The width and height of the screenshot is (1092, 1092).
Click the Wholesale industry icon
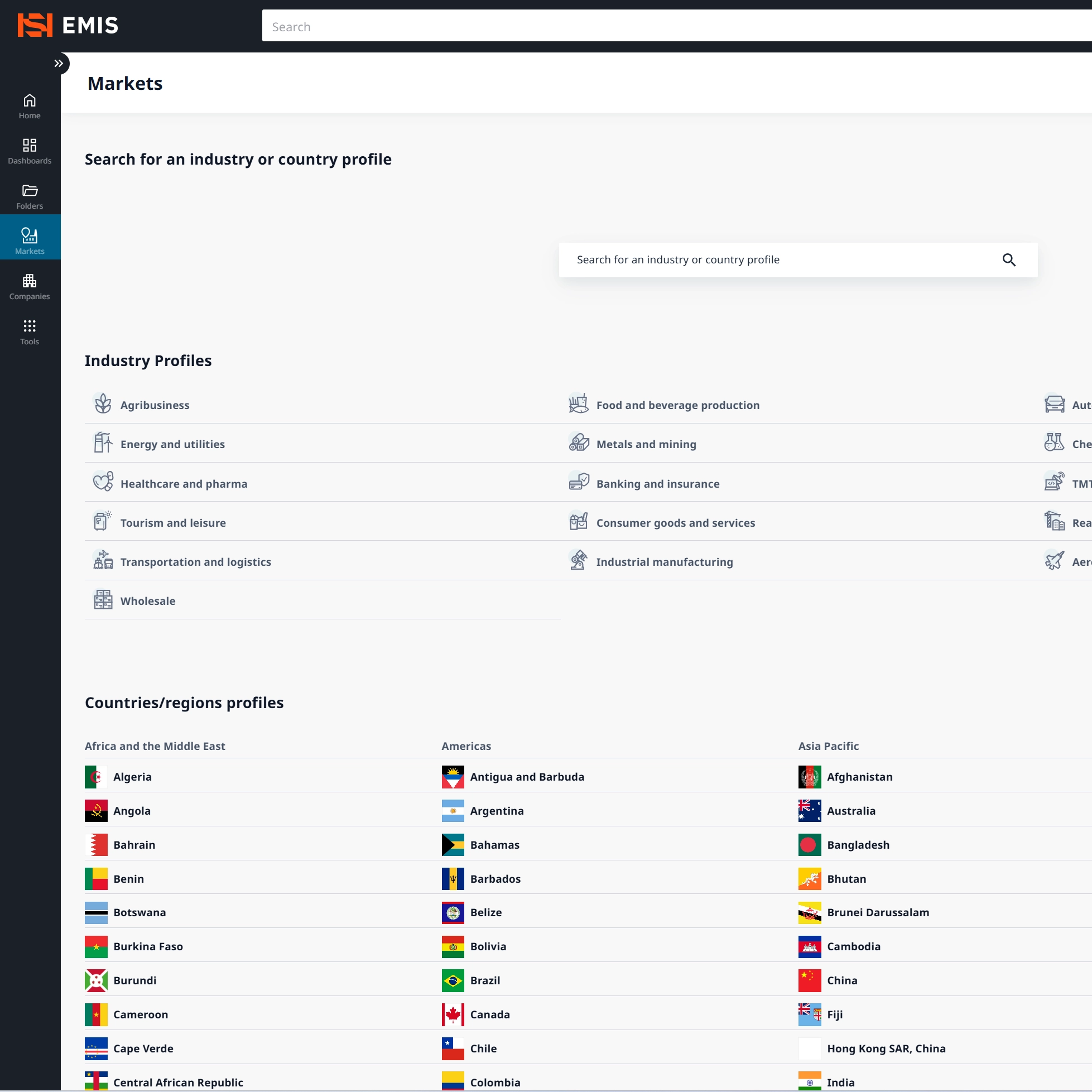tap(103, 600)
